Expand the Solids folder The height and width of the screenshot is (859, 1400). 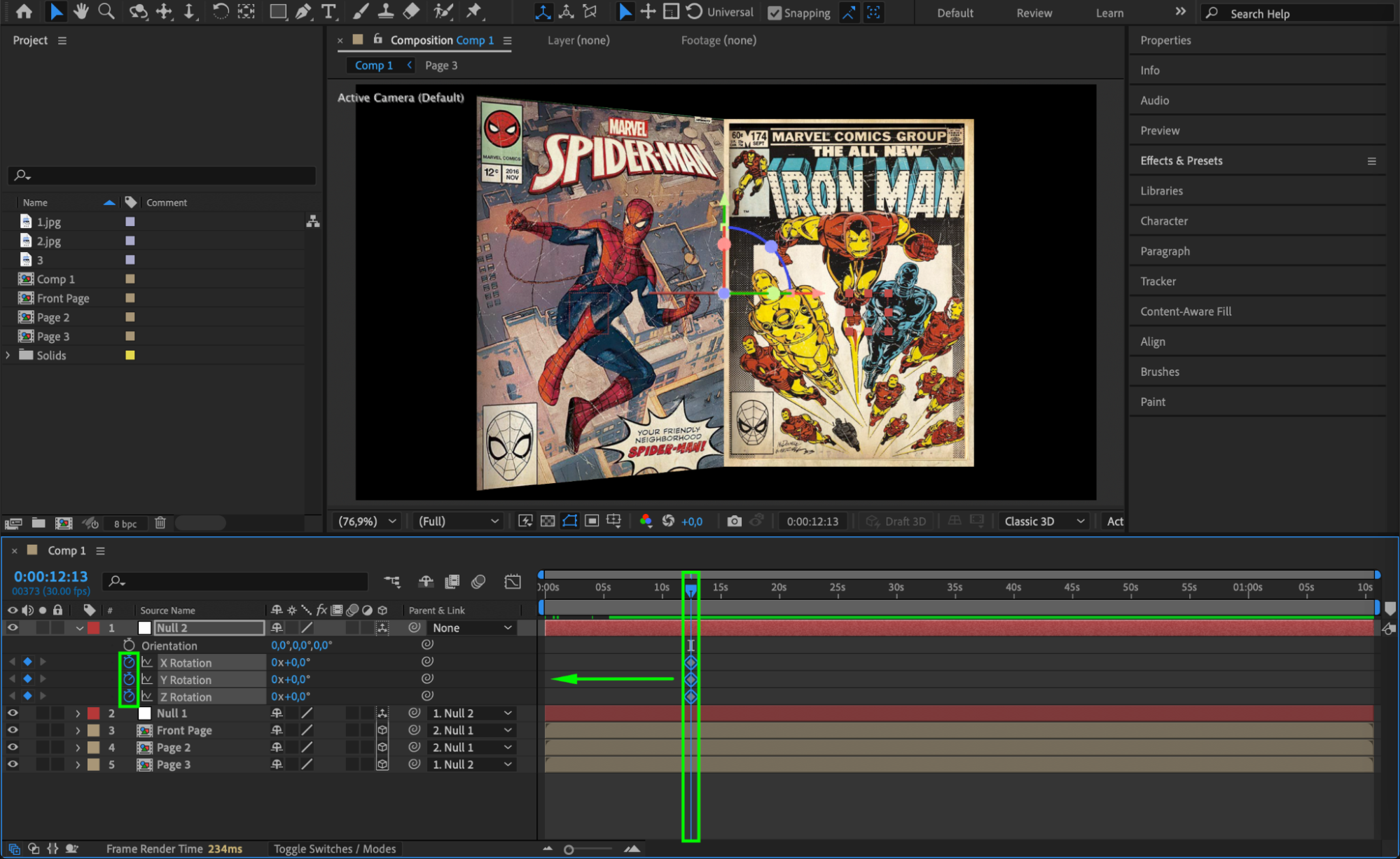pos(8,355)
